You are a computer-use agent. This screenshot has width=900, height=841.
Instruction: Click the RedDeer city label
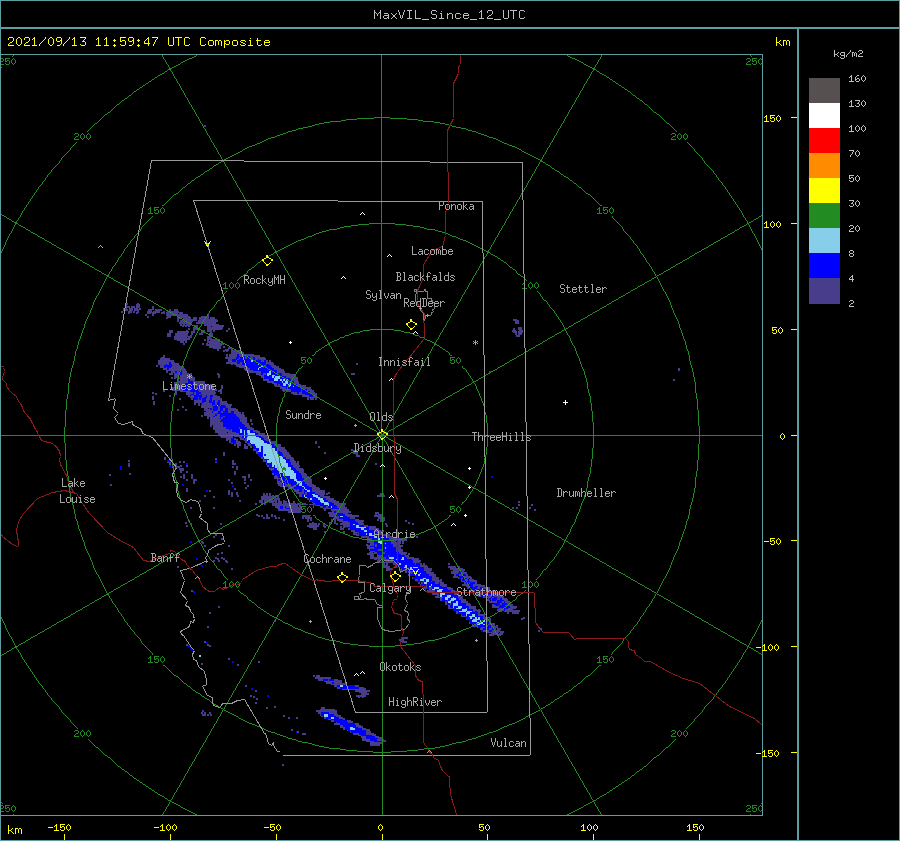pyautogui.click(x=424, y=303)
